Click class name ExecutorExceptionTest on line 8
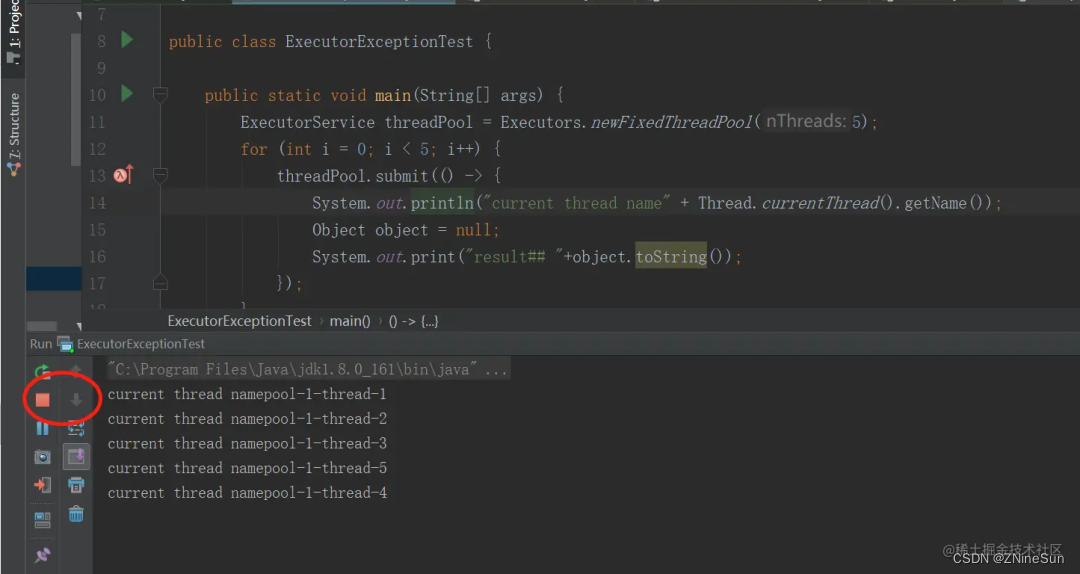Image resolution: width=1080 pixels, height=574 pixels. [x=379, y=41]
